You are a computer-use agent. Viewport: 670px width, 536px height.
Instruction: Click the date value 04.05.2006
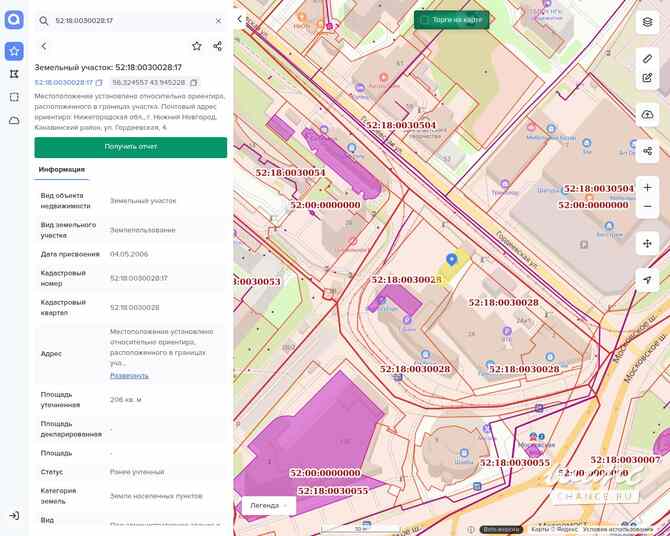point(129,254)
